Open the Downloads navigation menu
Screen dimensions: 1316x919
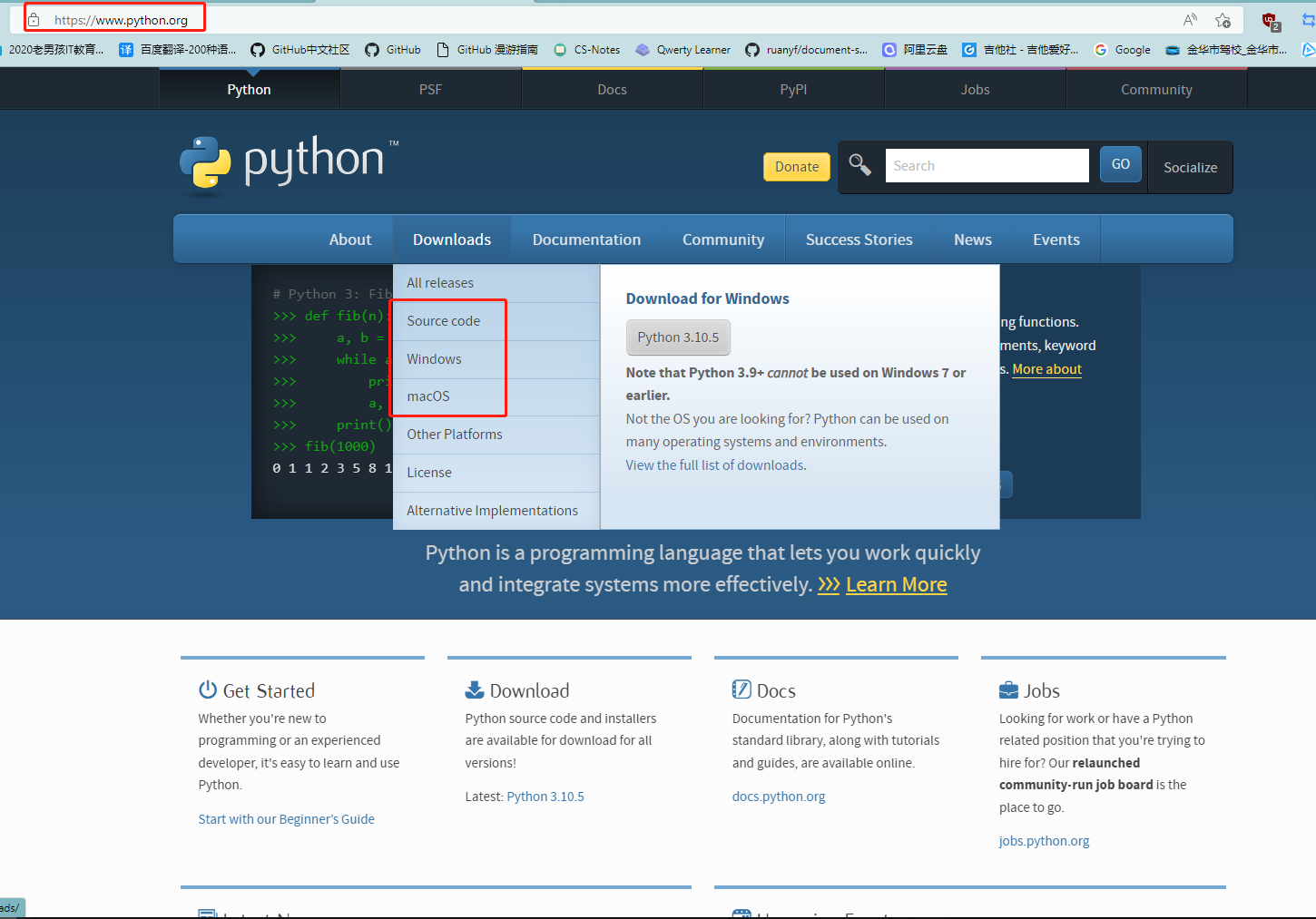(x=452, y=240)
